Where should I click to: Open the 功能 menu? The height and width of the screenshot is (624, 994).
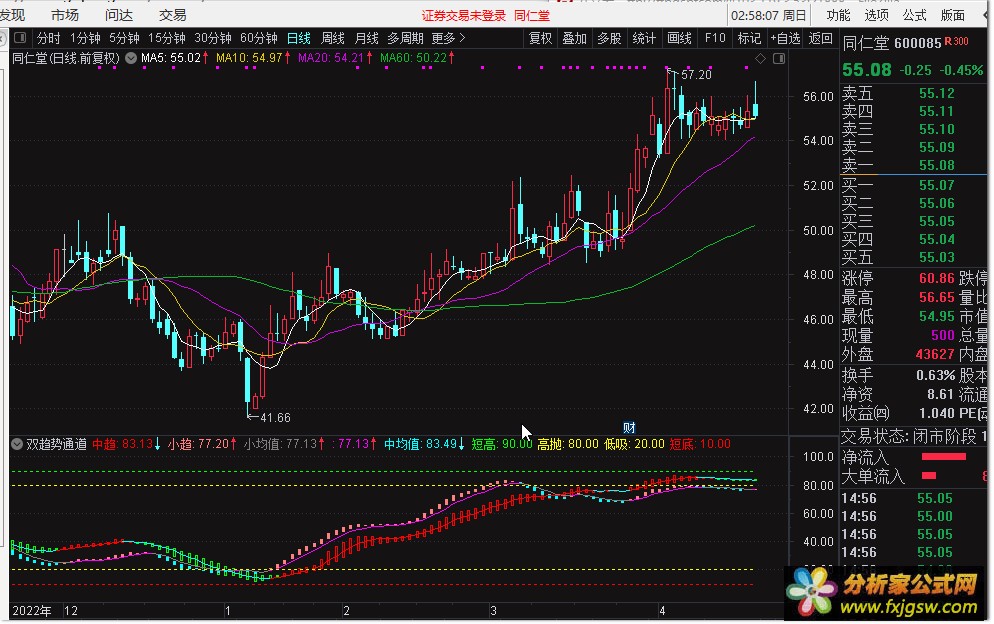839,15
